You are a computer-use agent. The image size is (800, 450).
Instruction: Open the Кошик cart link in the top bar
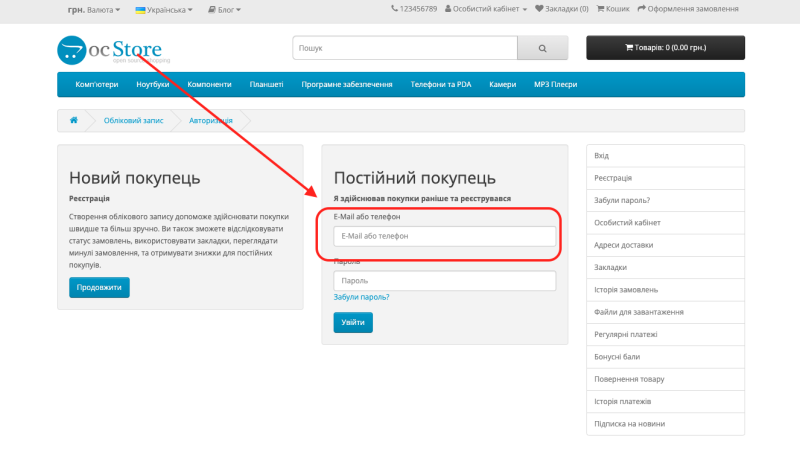click(x=613, y=9)
